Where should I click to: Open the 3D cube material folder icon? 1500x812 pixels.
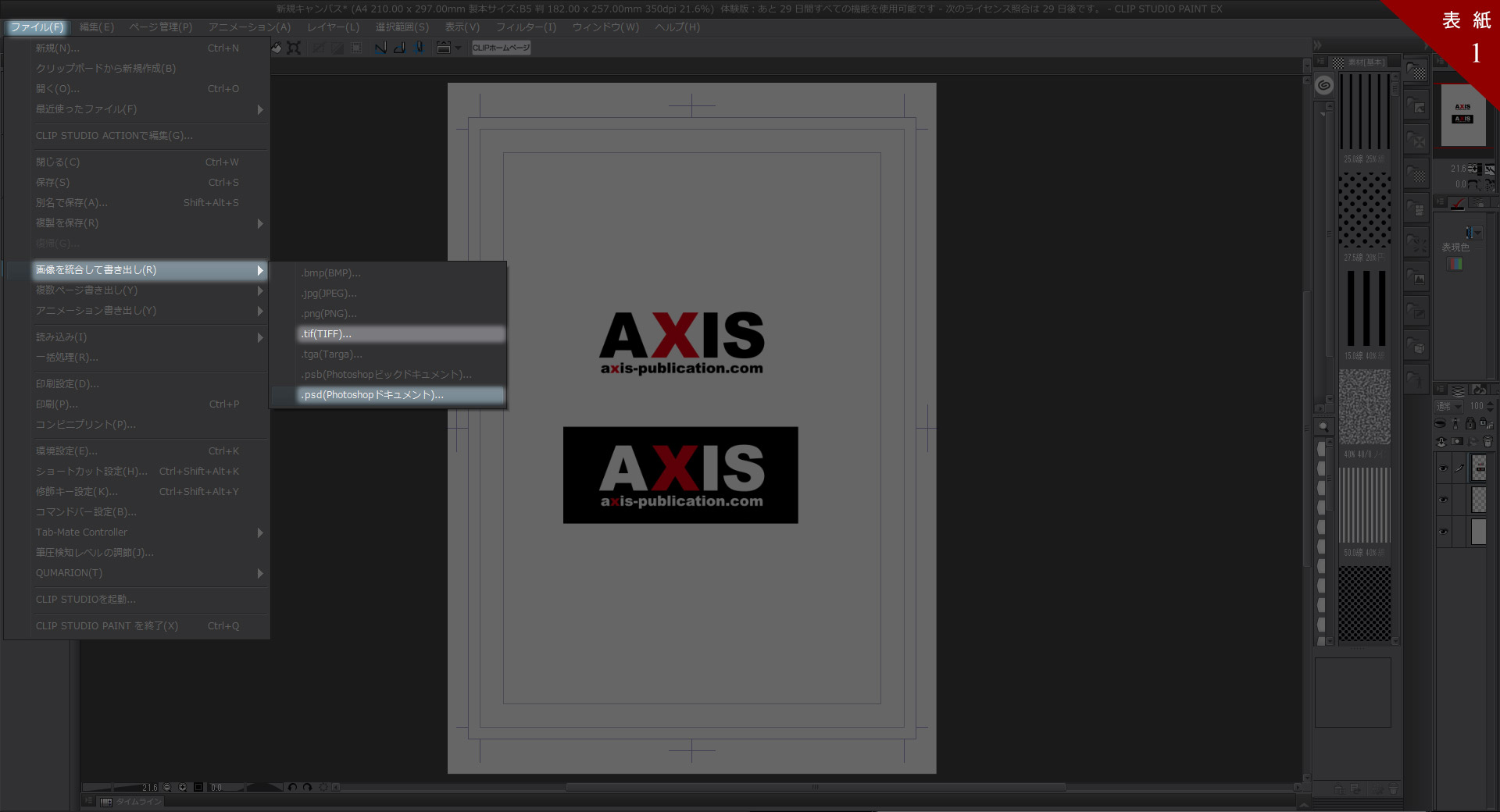1416,346
